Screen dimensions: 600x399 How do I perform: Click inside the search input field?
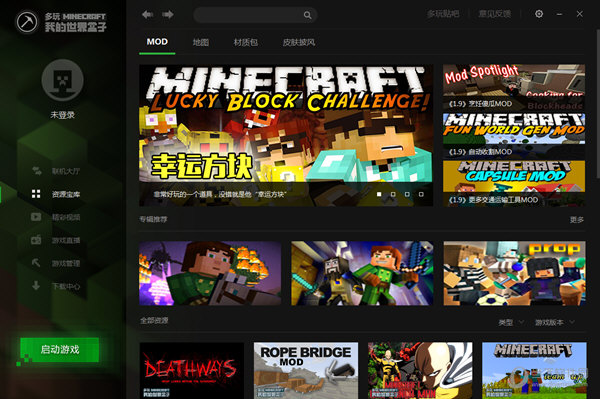coord(249,15)
